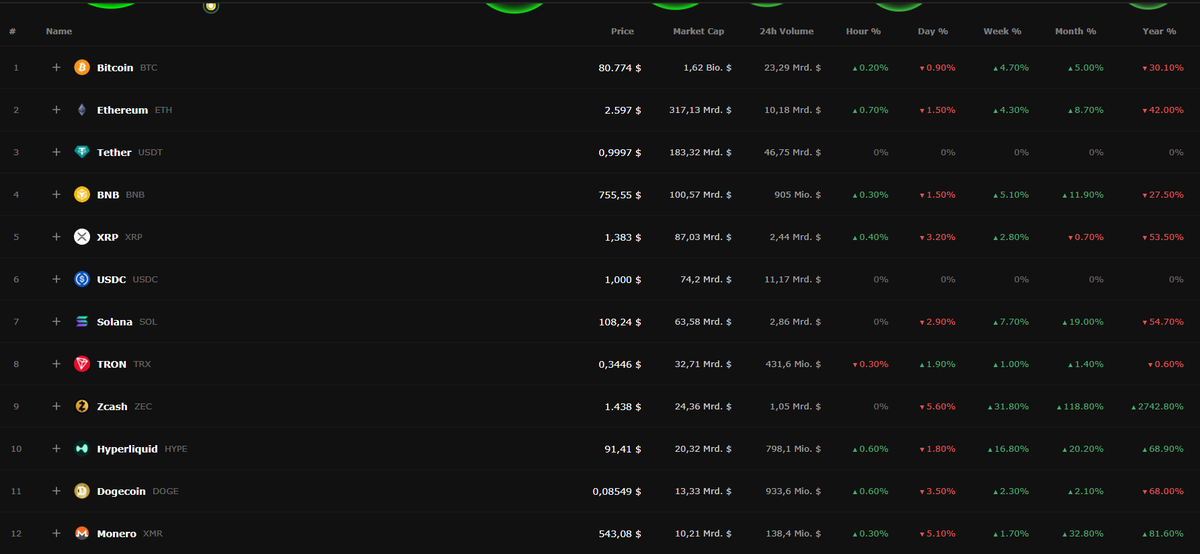The height and width of the screenshot is (554, 1200).
Task: Add Hyperliquid with its plus icon
Action: point(56,449)
